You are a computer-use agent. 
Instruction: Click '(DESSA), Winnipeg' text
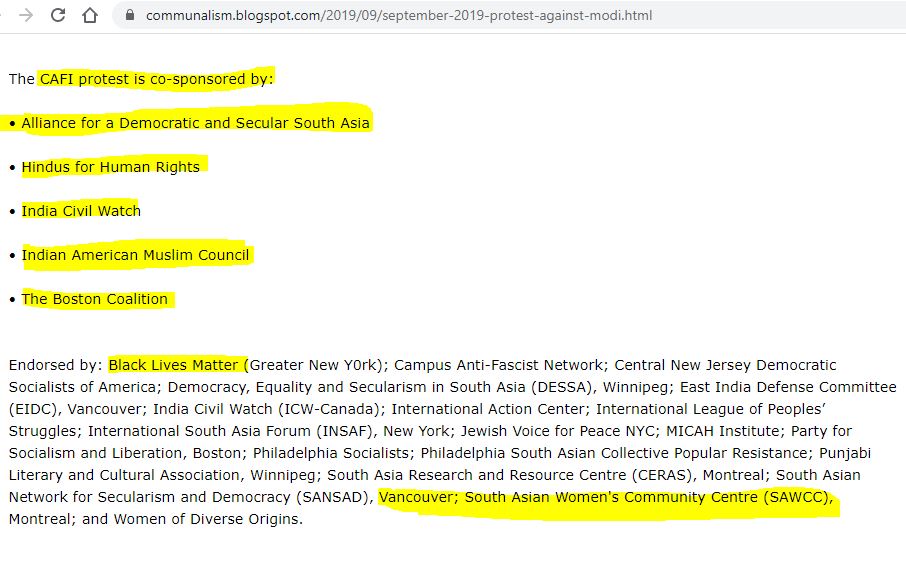pos(599,387)
